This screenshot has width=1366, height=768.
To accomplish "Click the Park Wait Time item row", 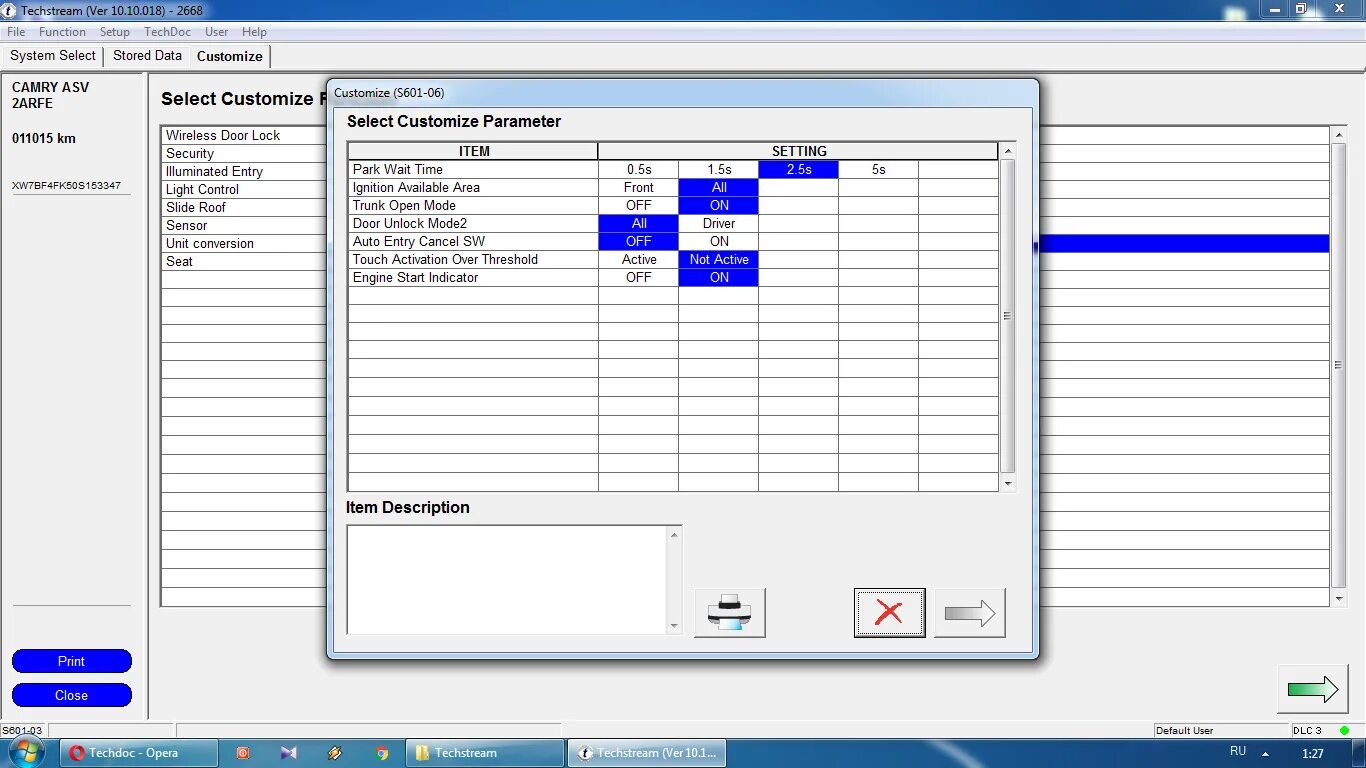I will point(473,170).
